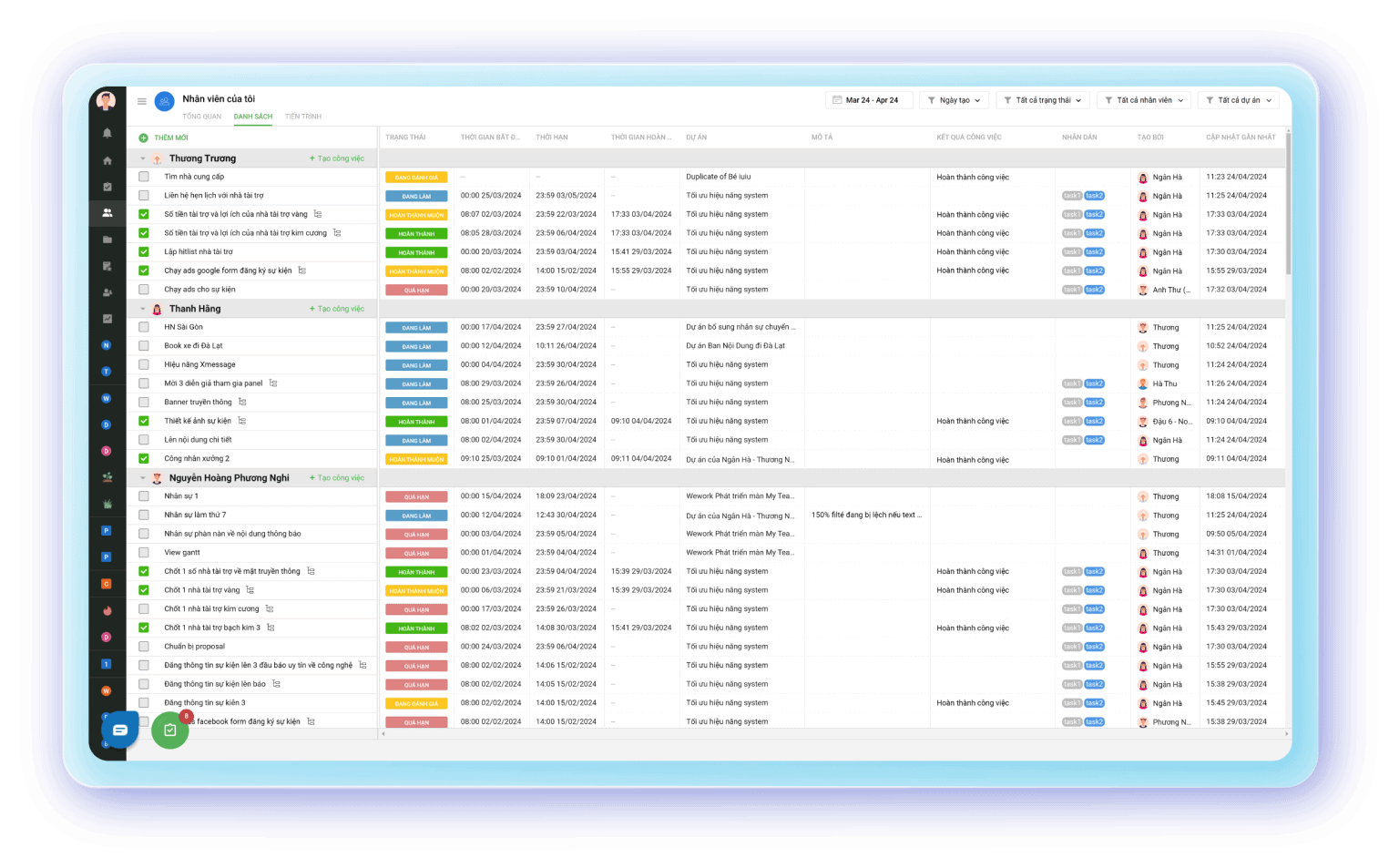Open green task clipboard floating button
This screenshot has height=868, width=1399.
tap(170, 730)
